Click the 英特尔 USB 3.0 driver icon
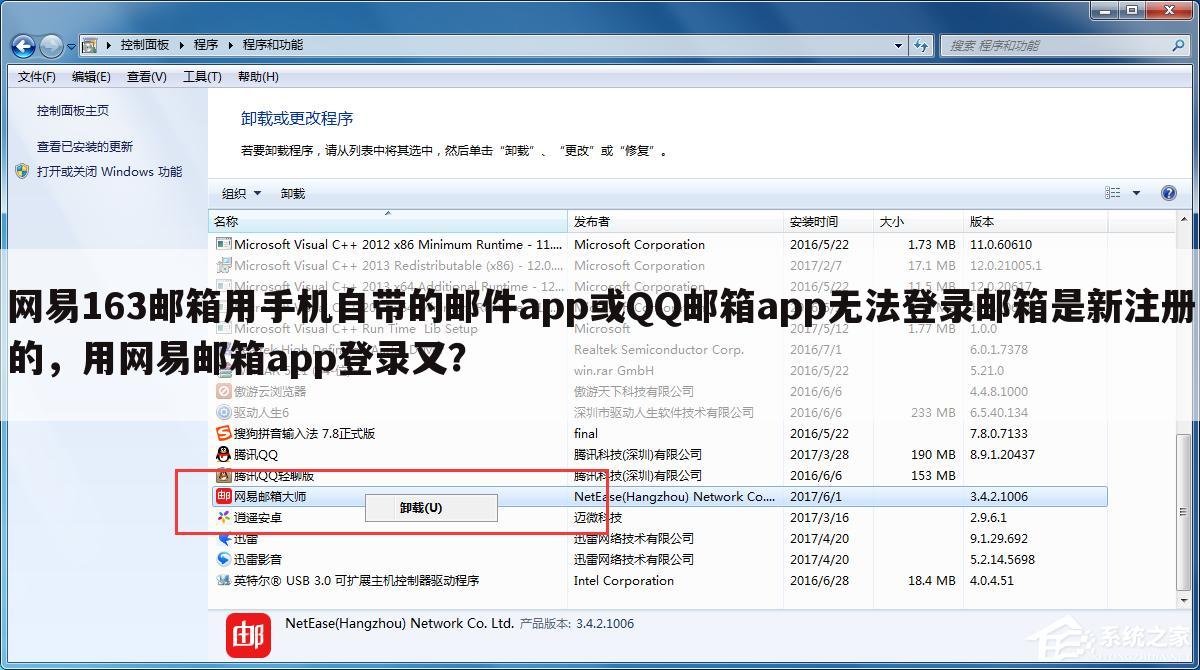Screen dimensions: 1200x670 (x=224, y=580)
